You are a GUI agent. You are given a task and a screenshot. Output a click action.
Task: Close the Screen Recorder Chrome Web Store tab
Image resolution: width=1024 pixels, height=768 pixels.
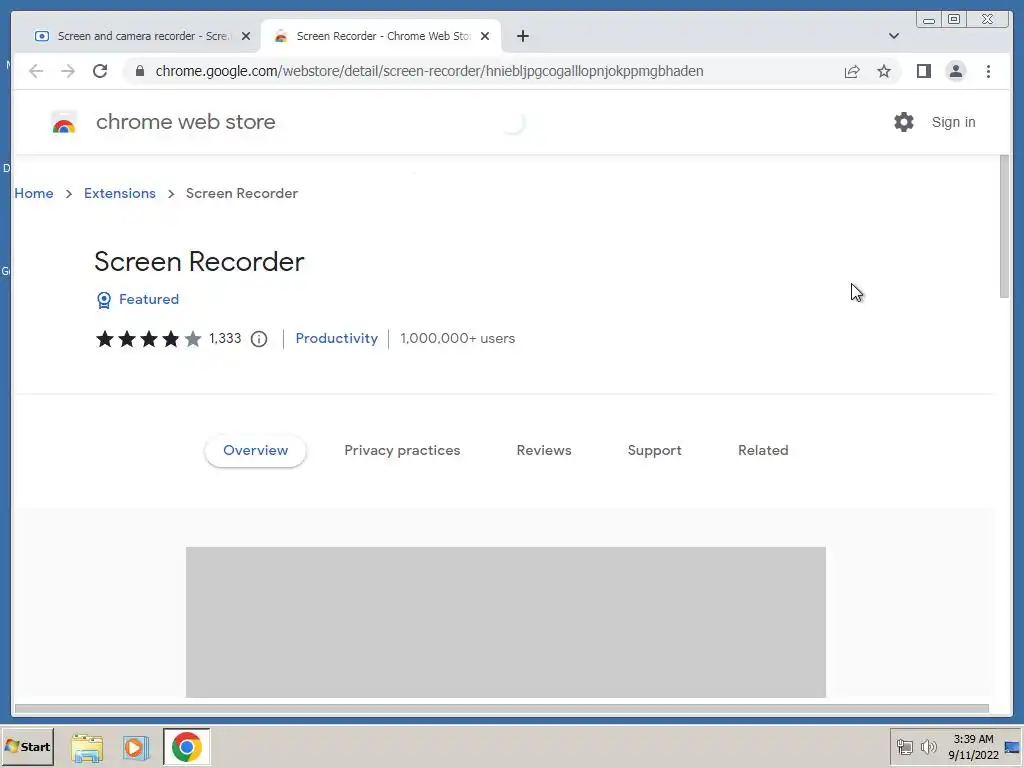[x=485, y=36]
